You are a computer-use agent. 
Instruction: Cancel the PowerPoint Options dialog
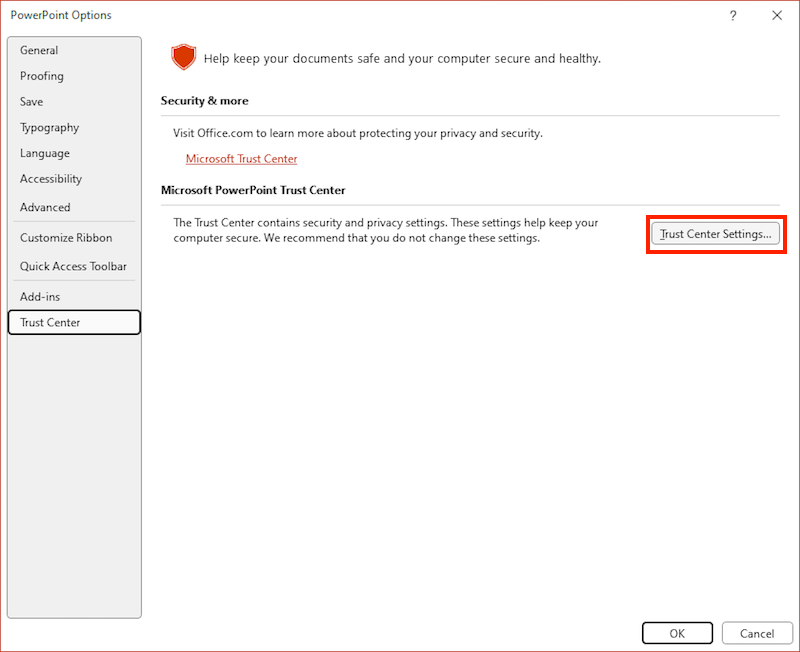(757, 633)
